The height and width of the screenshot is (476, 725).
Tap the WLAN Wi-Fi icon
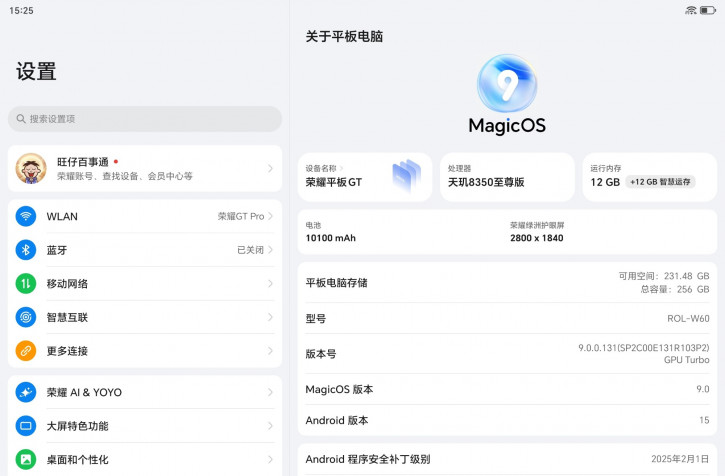(x=26, y=216)
